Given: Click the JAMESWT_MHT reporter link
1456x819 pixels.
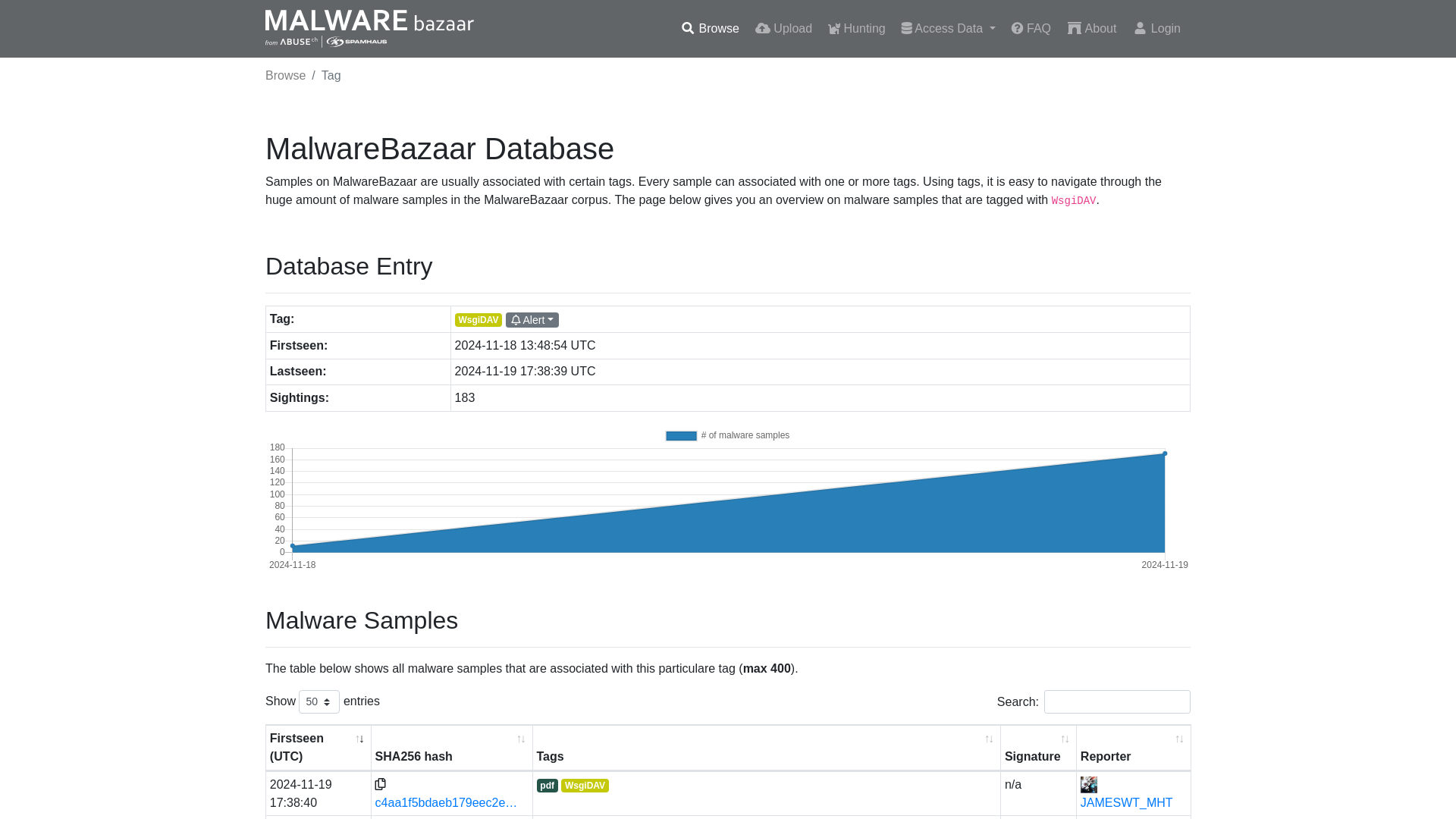Looking at the screenshot, I should tap(1126, 802).
